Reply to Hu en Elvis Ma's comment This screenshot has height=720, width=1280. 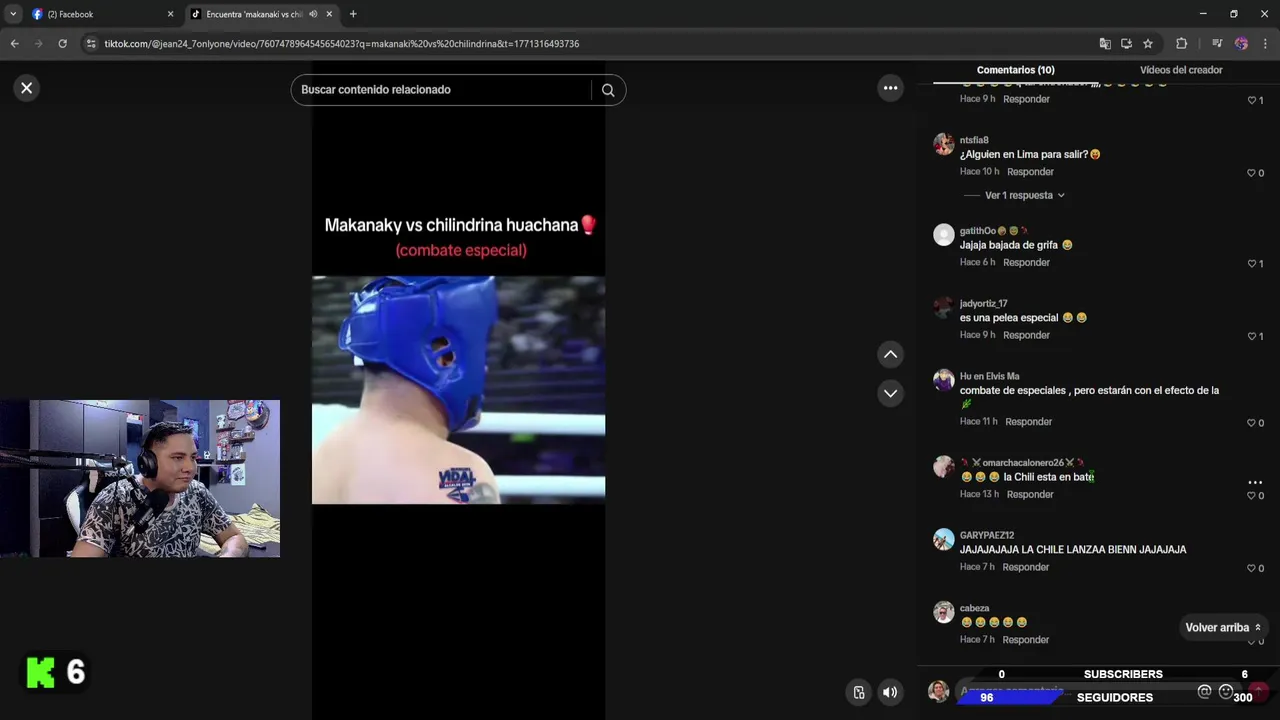coord(1028,422)
